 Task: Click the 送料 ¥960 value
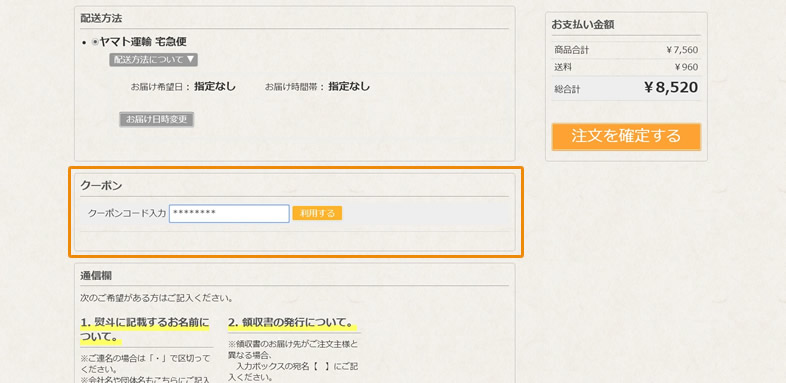tap(686, 67)
